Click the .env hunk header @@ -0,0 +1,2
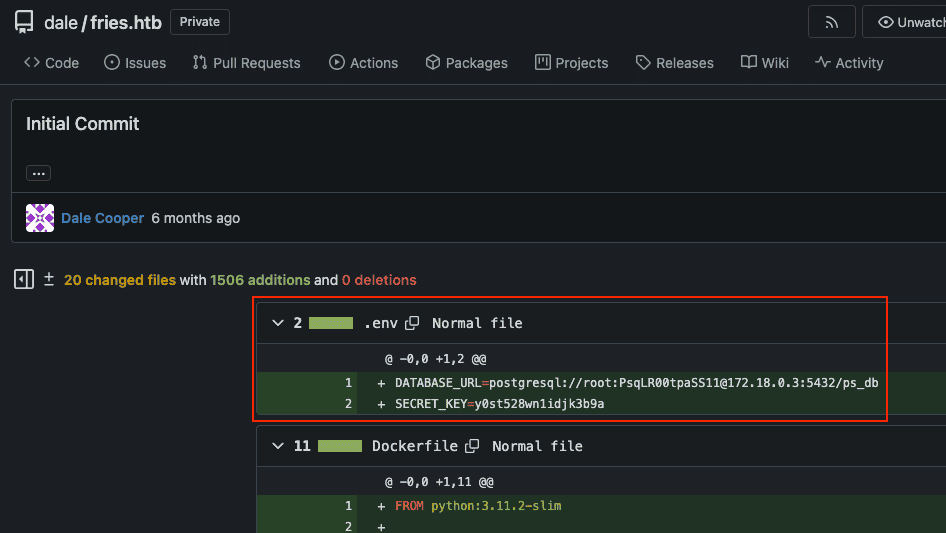 436,359
